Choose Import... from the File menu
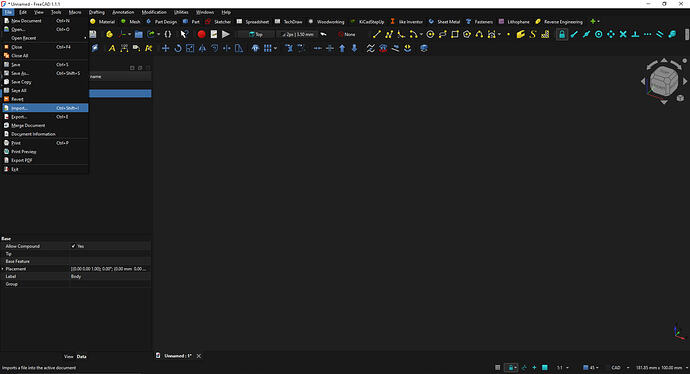This screenshot has width=690, height=374. tap(45, 108)
